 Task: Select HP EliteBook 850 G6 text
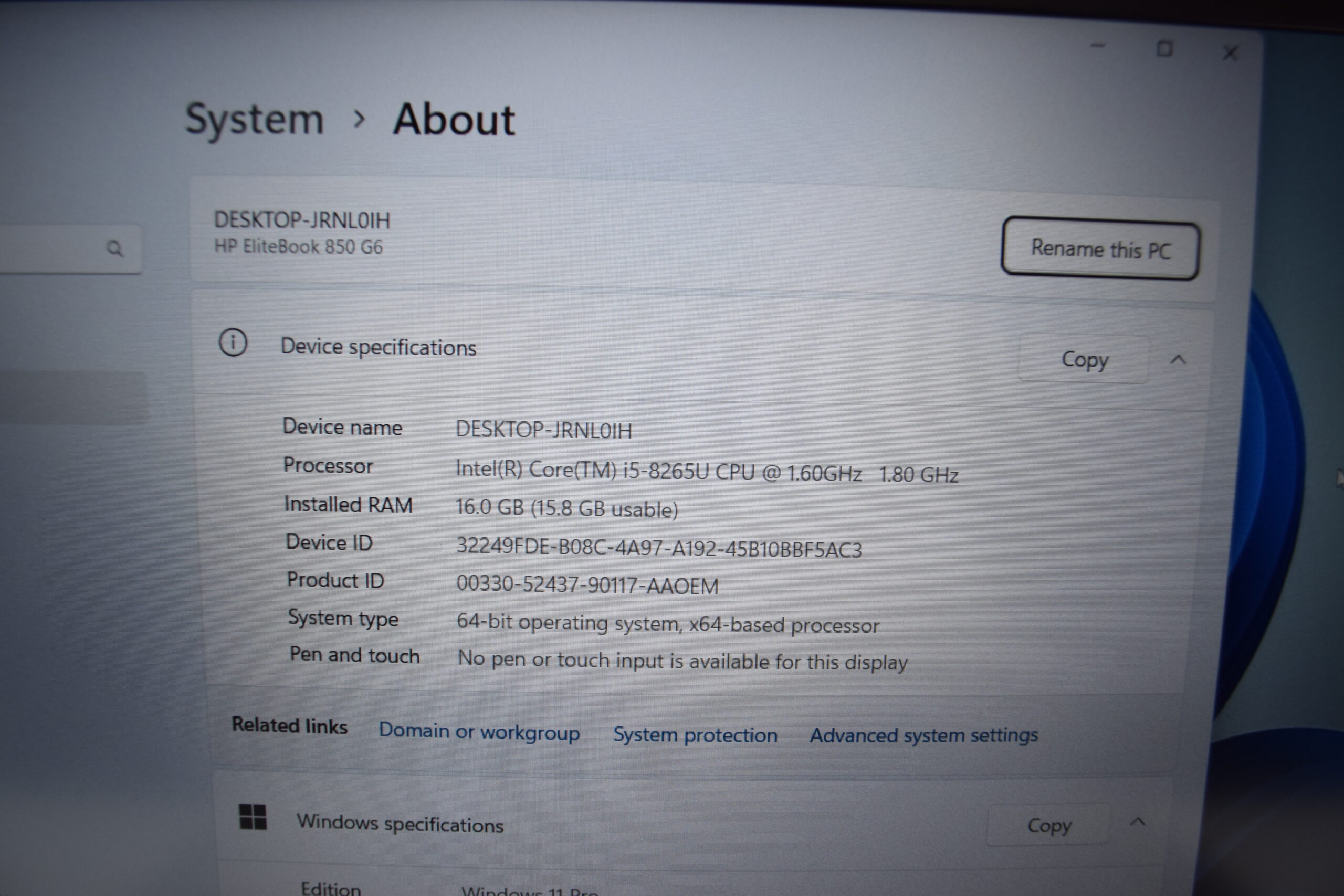(x=298, y=246)
